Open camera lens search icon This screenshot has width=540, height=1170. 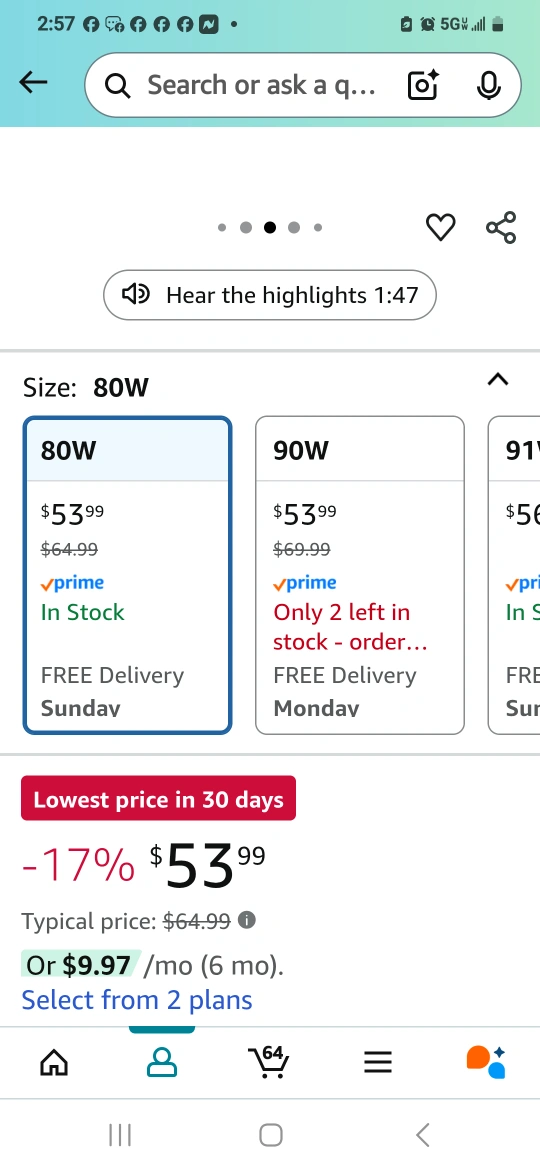tap(423, 85)
